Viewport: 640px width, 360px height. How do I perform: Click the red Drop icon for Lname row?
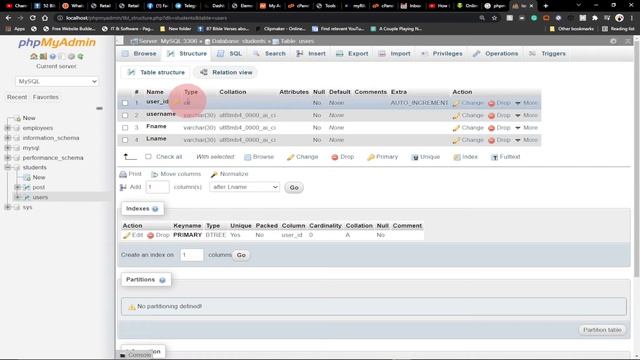[x=491, y=140]
